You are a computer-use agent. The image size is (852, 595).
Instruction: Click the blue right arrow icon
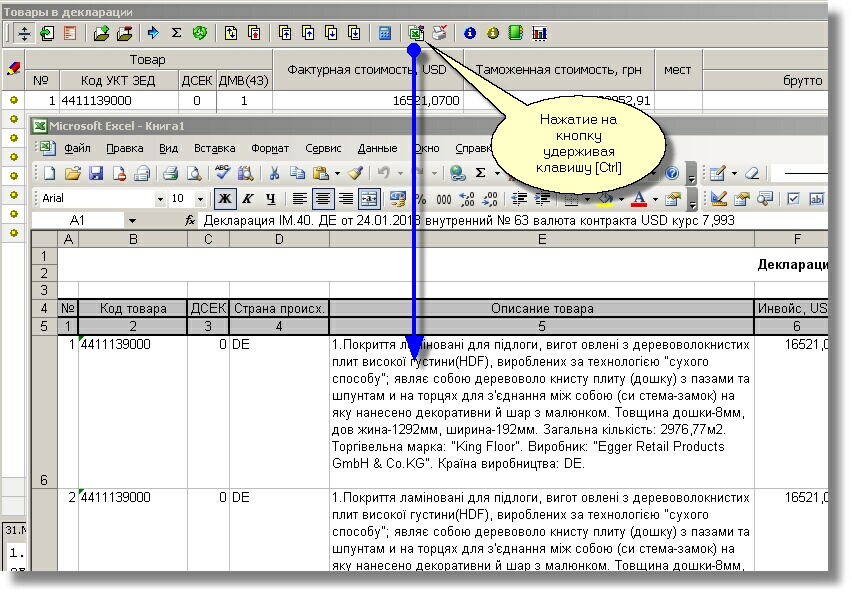[153, 33]
